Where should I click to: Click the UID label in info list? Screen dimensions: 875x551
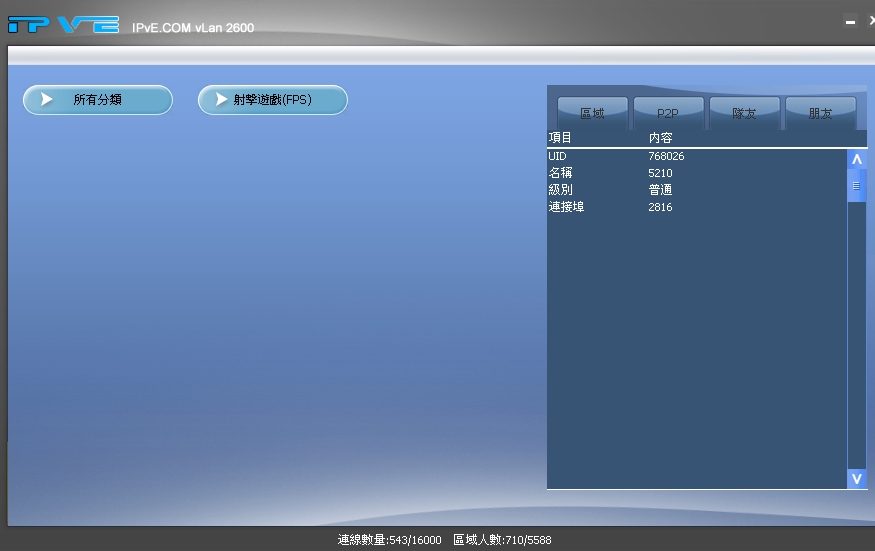point(557,156)
